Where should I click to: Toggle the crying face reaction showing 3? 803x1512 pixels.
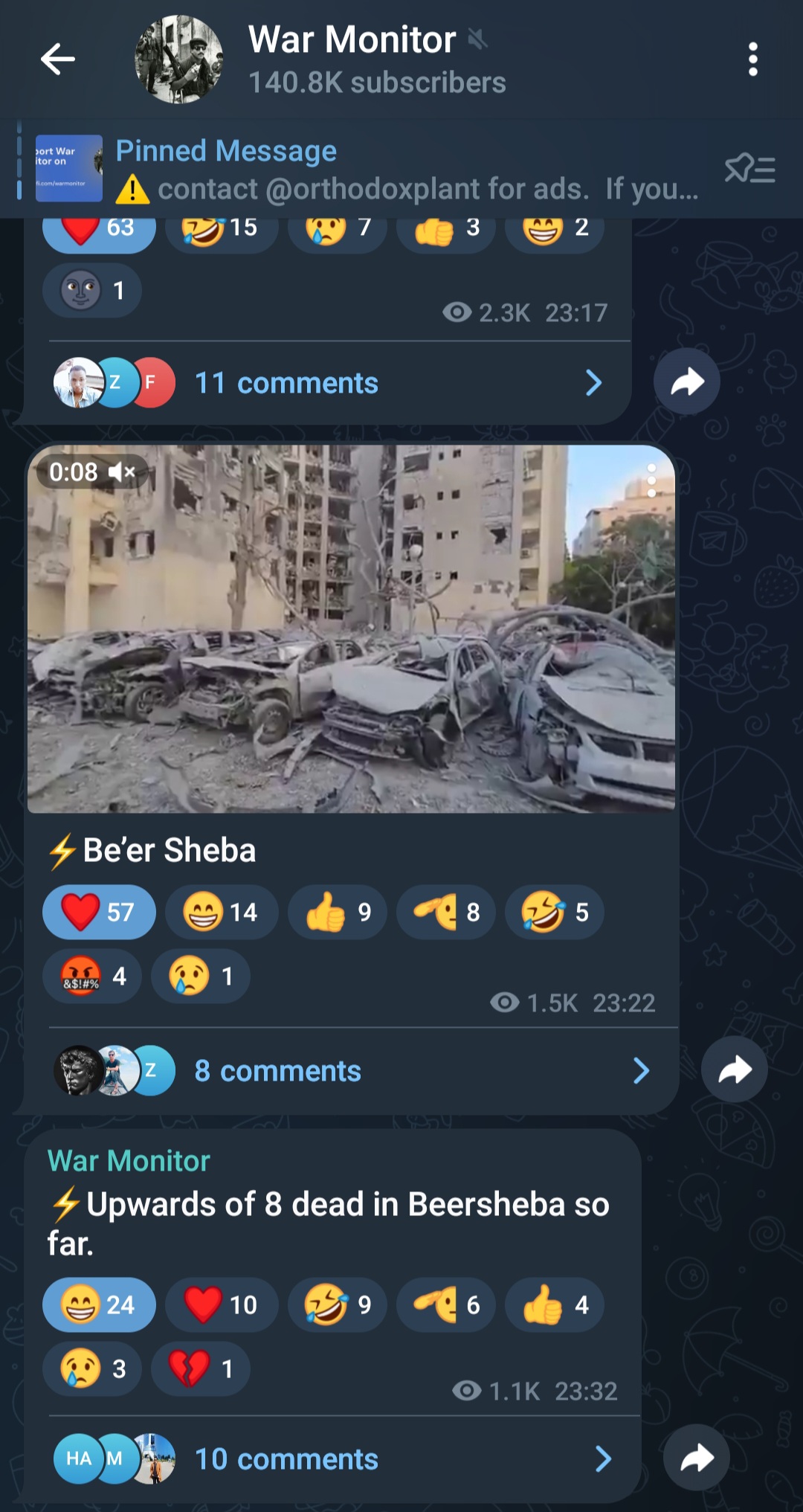[x=91, y=1368]
